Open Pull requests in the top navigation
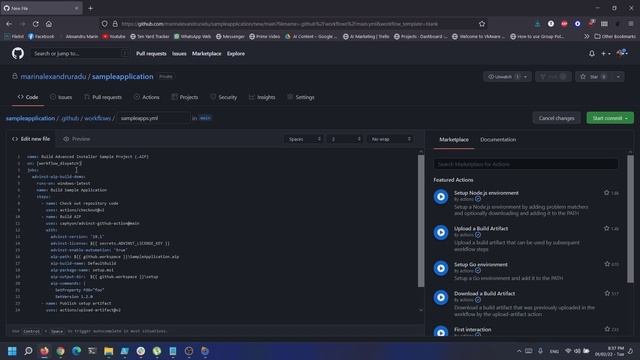The width and height of the screenshot is (640, 360). click(x=151, y=53)
